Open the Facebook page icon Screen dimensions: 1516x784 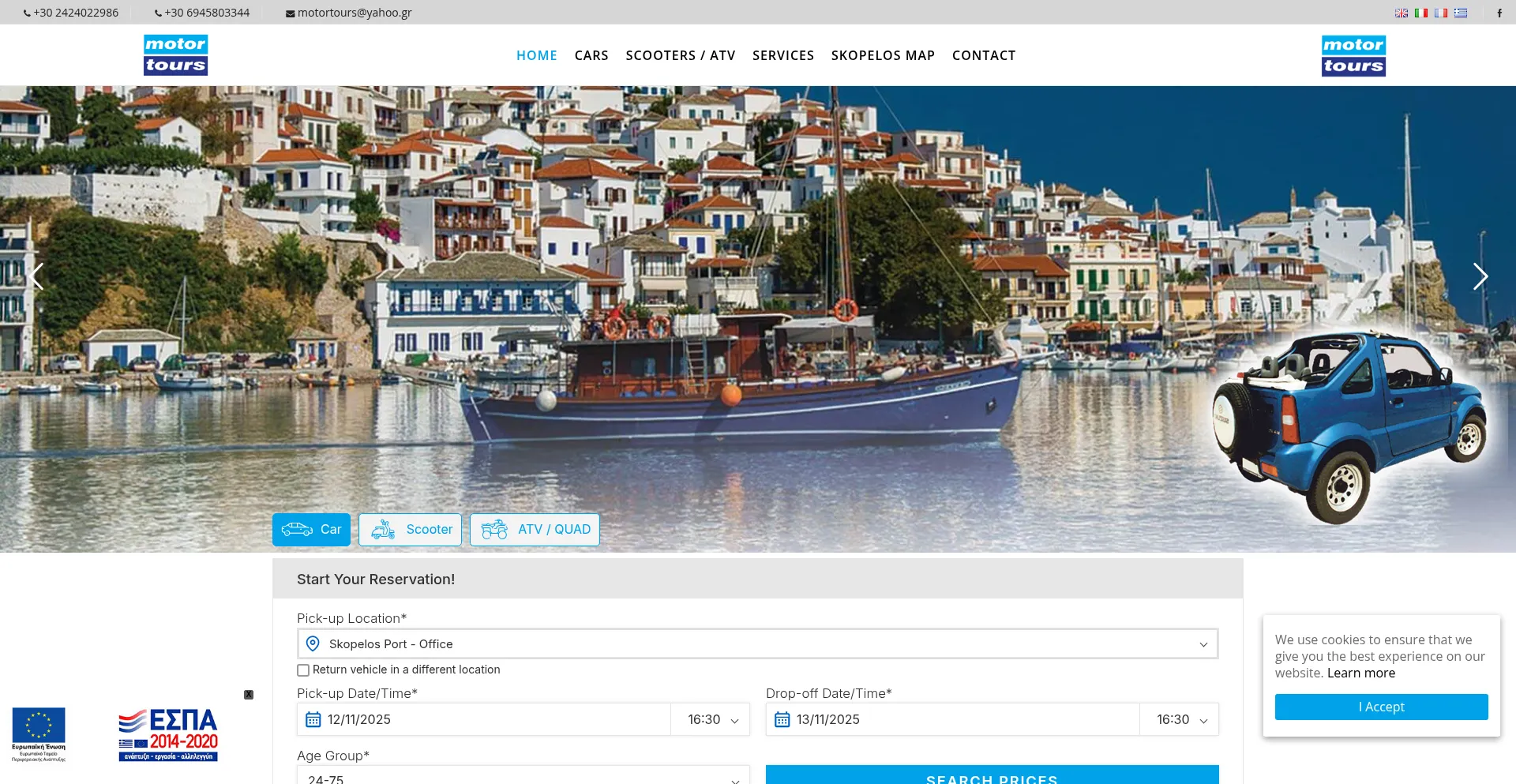(x=1499, y=13)
